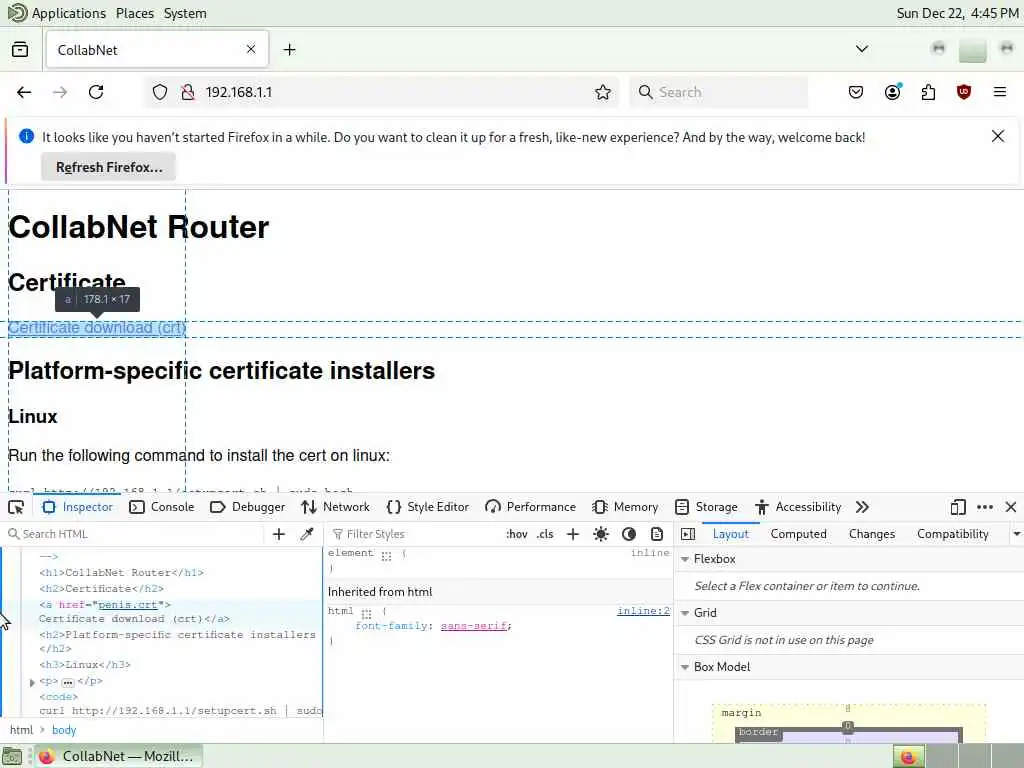1024x768 pixels.
Task: Click the forward navigation arrow
Action: pyautogui.click(x=60, y=92)
